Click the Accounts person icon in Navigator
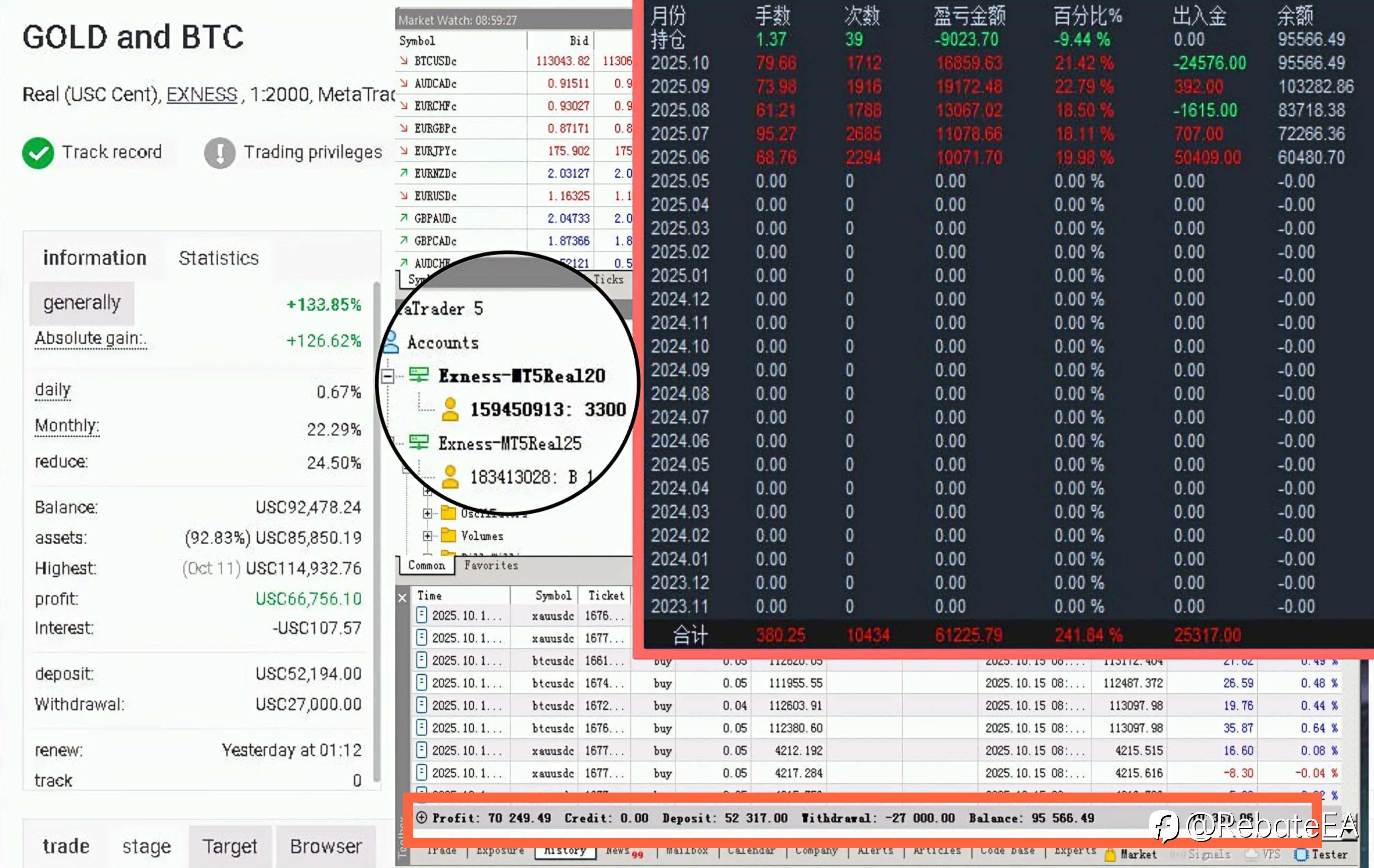The width and height of the screenshot is (1374, 868). 391,342
